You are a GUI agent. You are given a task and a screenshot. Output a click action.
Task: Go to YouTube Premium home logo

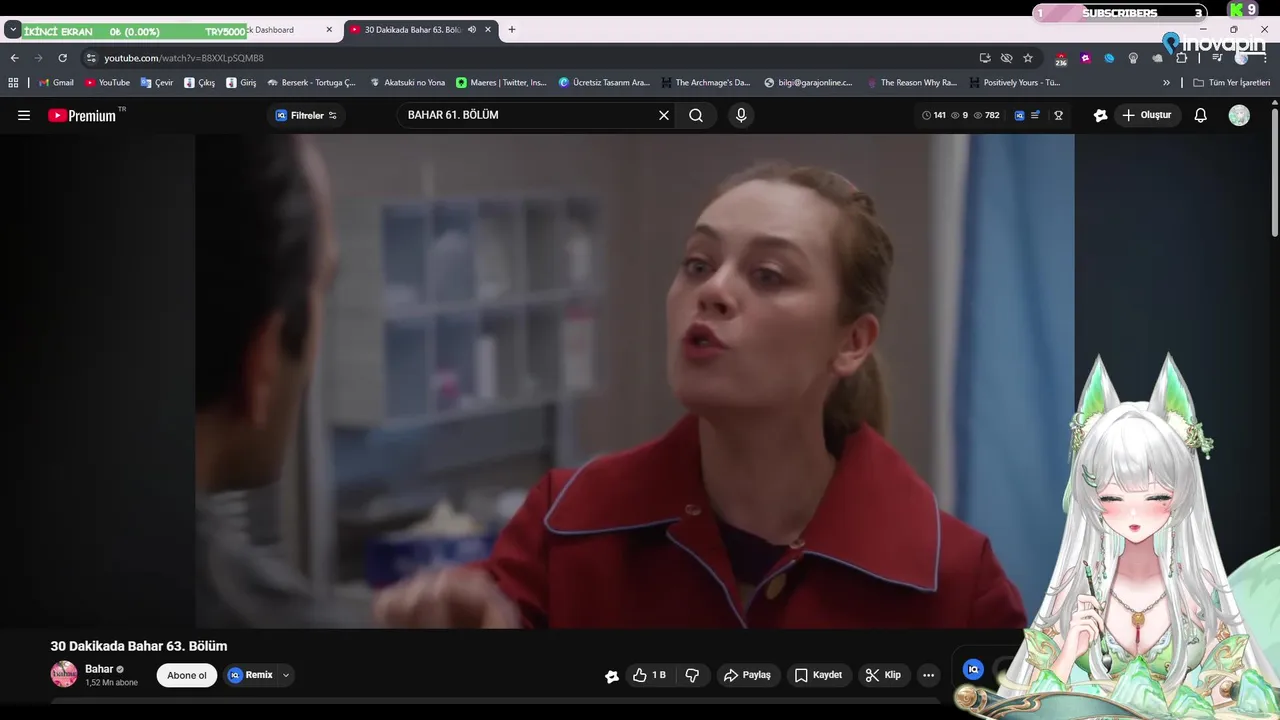[83, 115]
